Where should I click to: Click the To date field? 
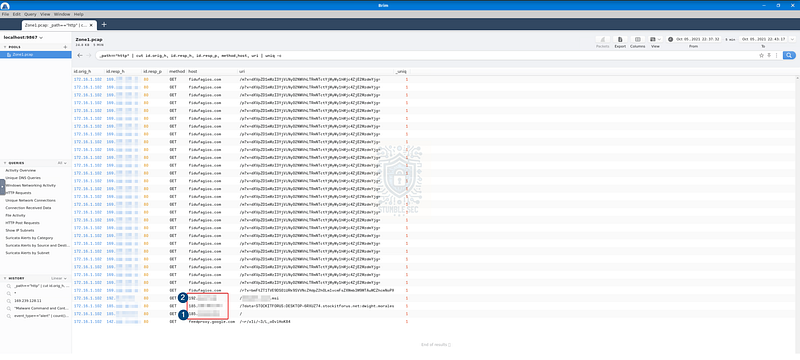point(762,39)
